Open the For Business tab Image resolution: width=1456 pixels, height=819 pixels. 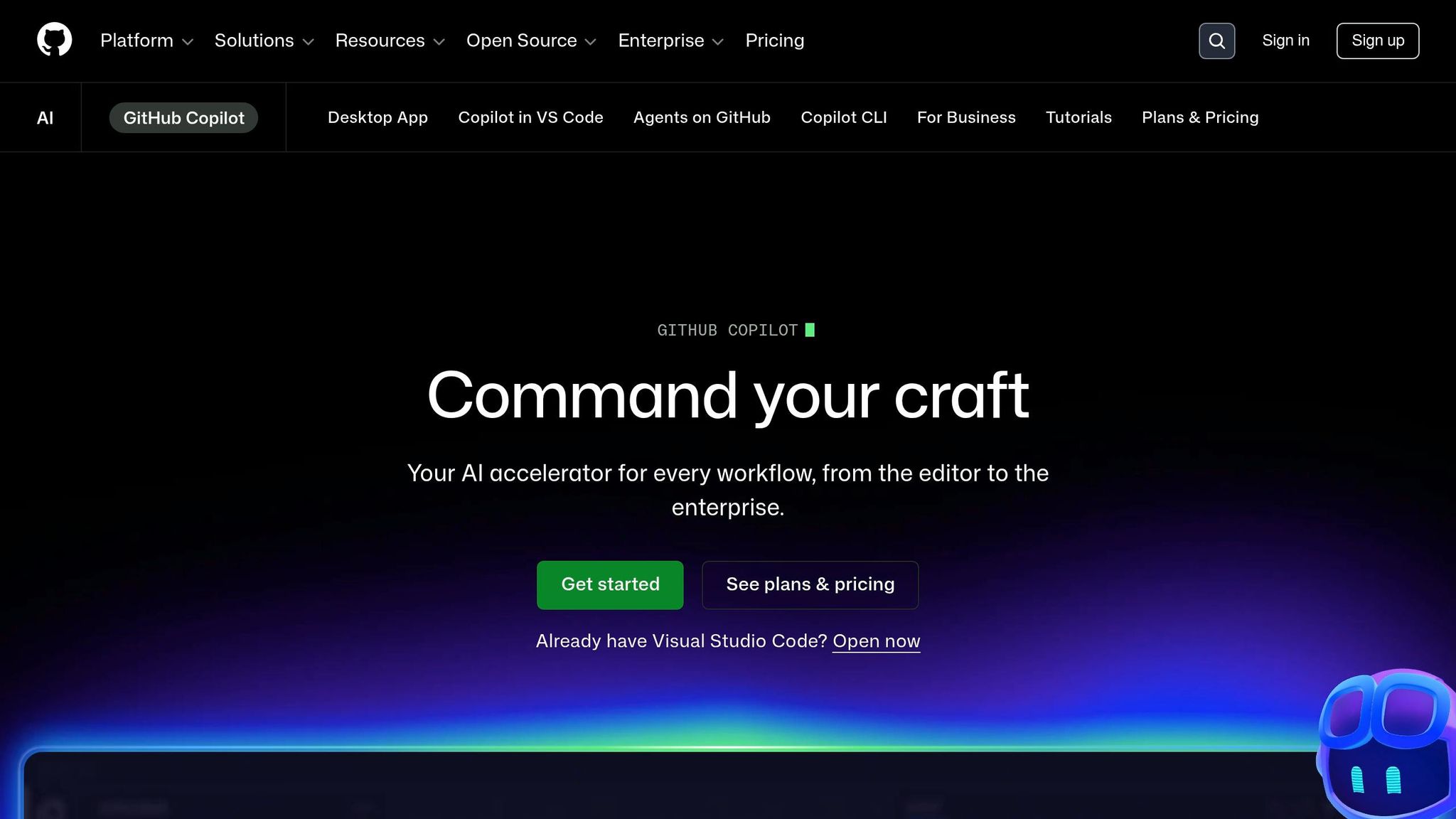coord(966,117)
